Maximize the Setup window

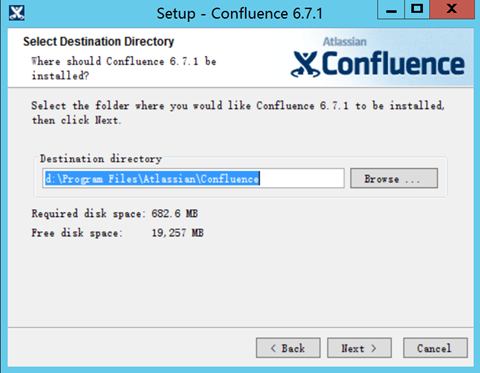point(417,10)
